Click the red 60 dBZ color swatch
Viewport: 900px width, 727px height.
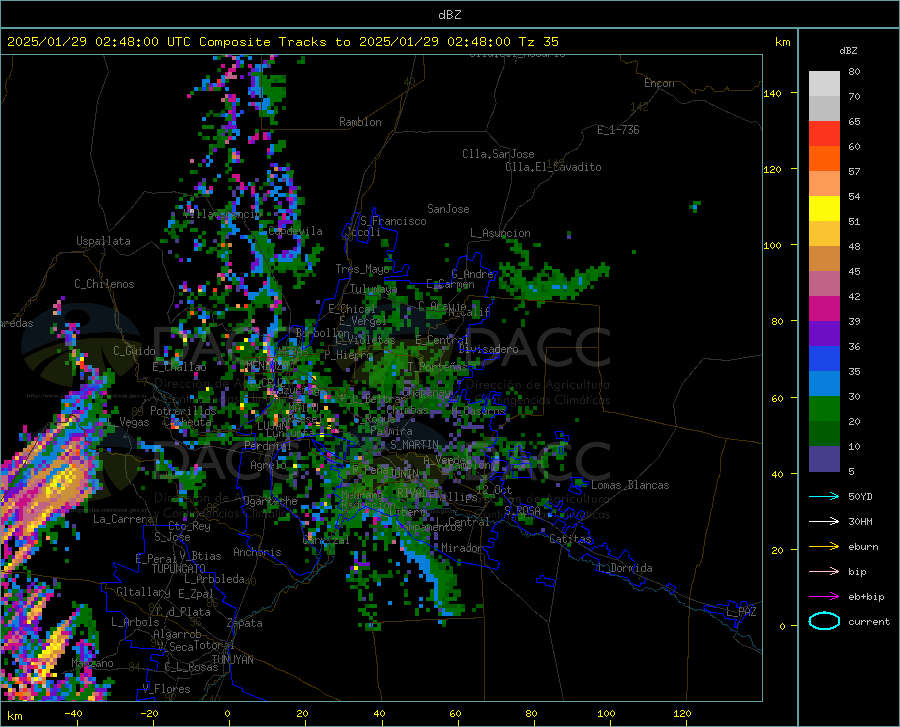click(824, 134)
